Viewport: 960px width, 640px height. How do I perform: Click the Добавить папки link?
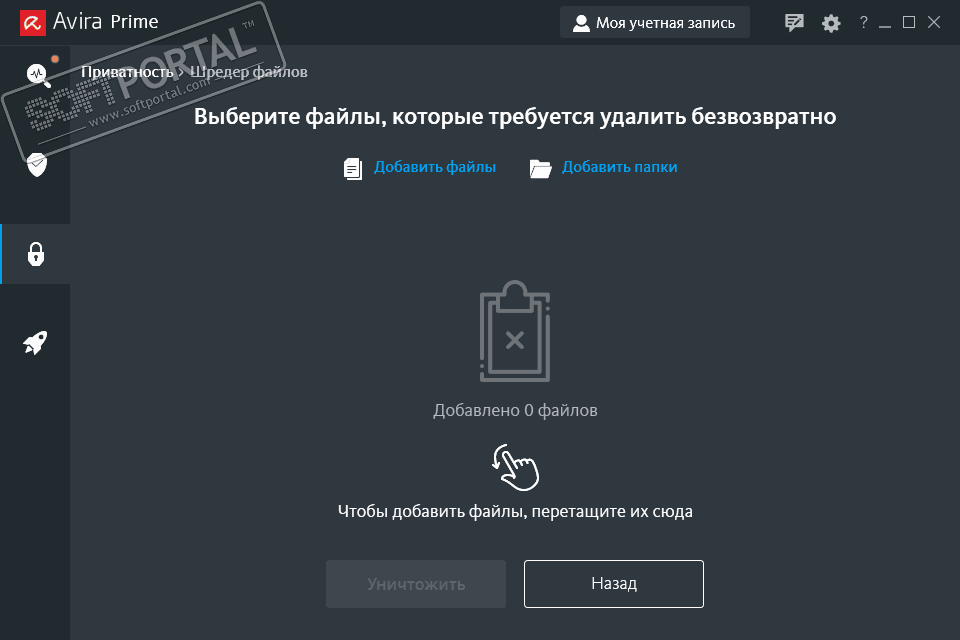coord(620,167)
